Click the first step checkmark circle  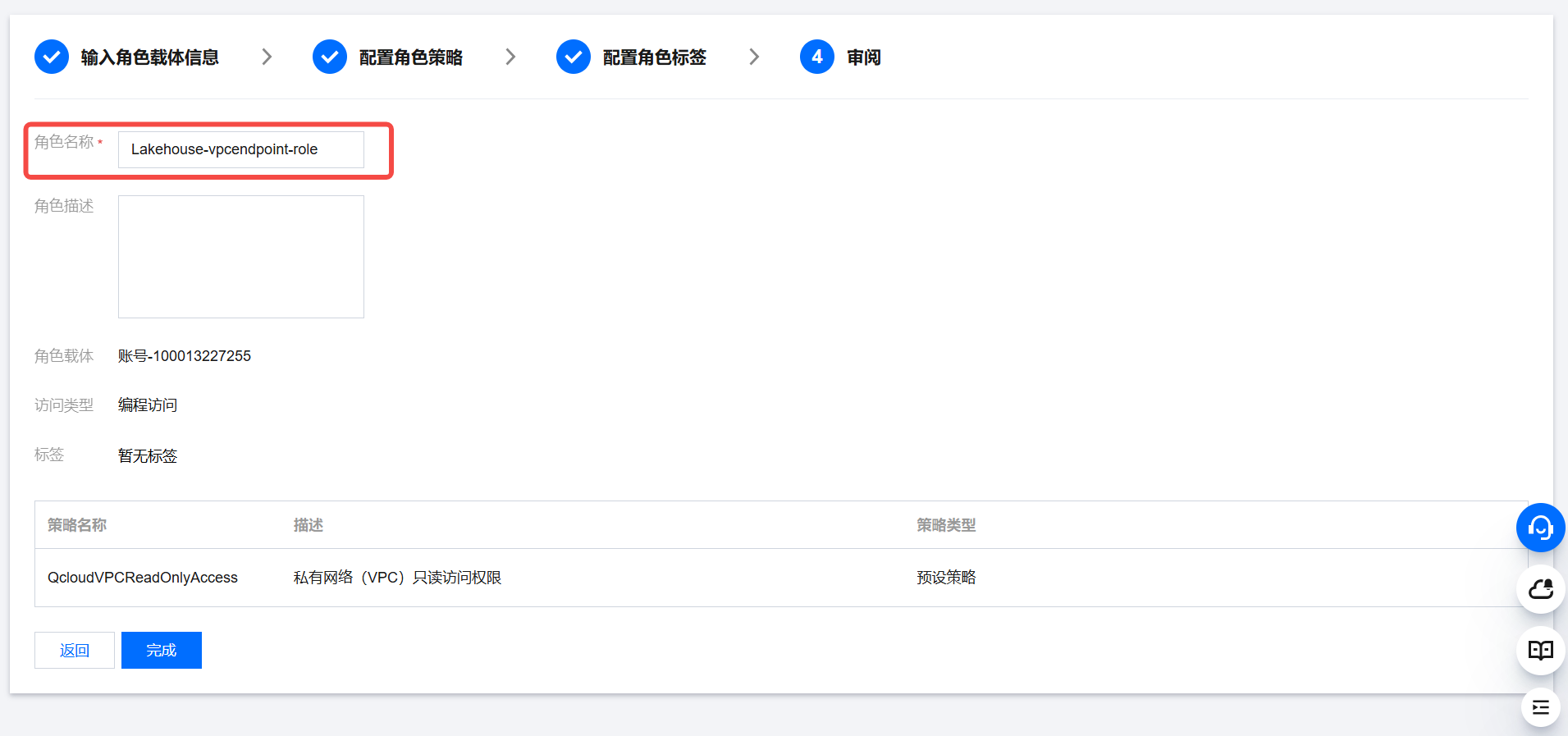pyautogui.click(x=52, y=57)
